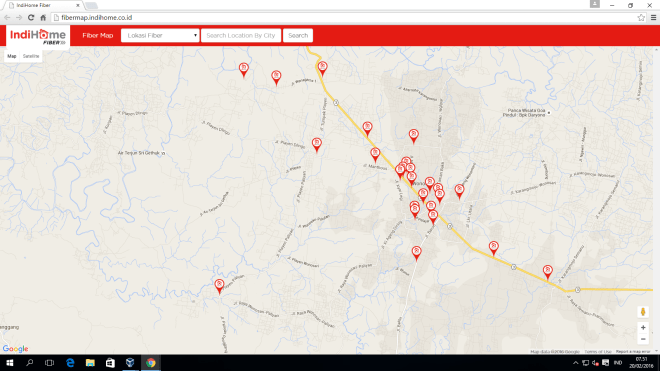
Task: Launch Microsoft Edge from taskbar
Action: [70, 363]
